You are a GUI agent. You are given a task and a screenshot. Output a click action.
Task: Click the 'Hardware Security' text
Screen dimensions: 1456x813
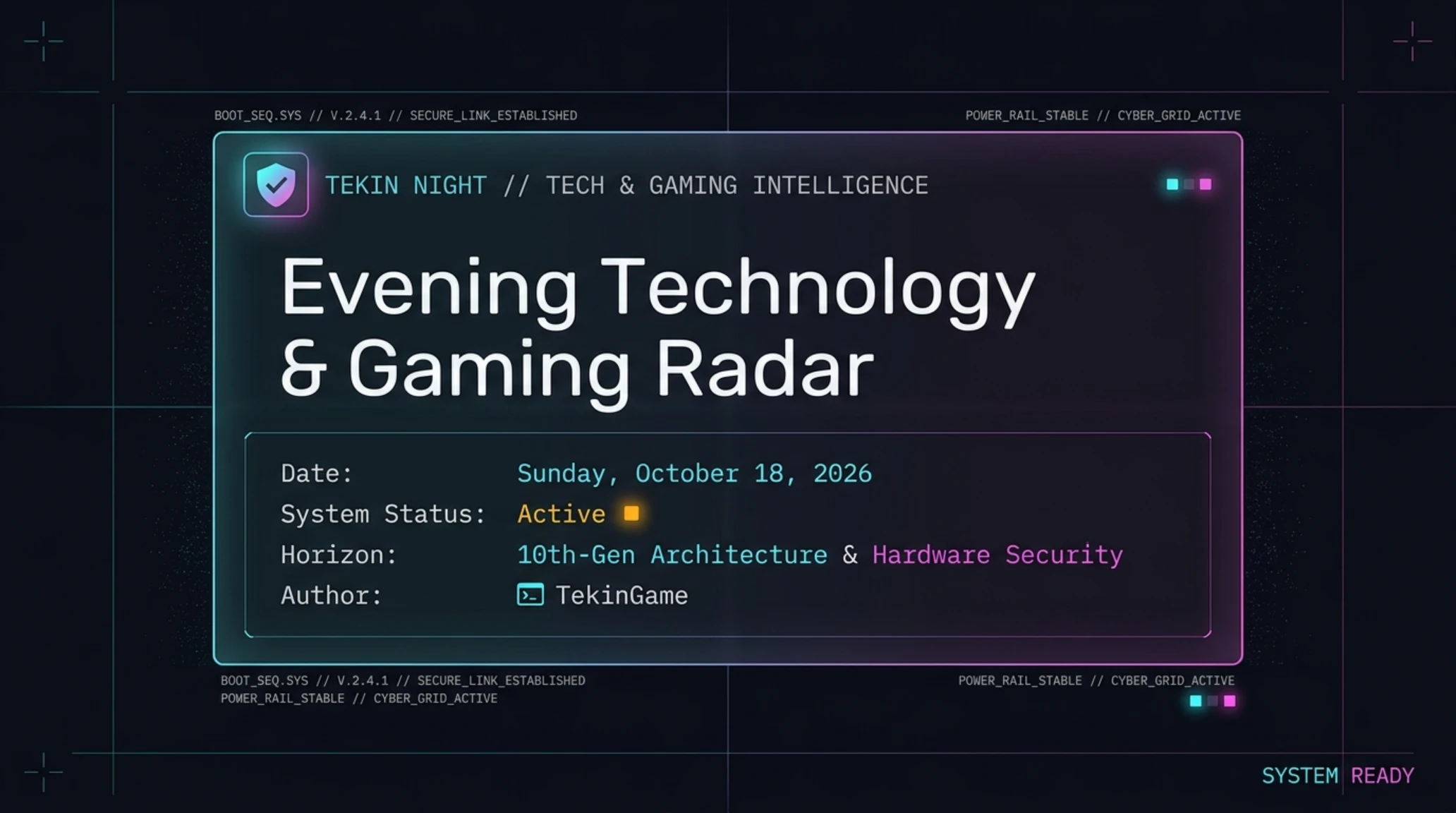click(x=997, y=555)
